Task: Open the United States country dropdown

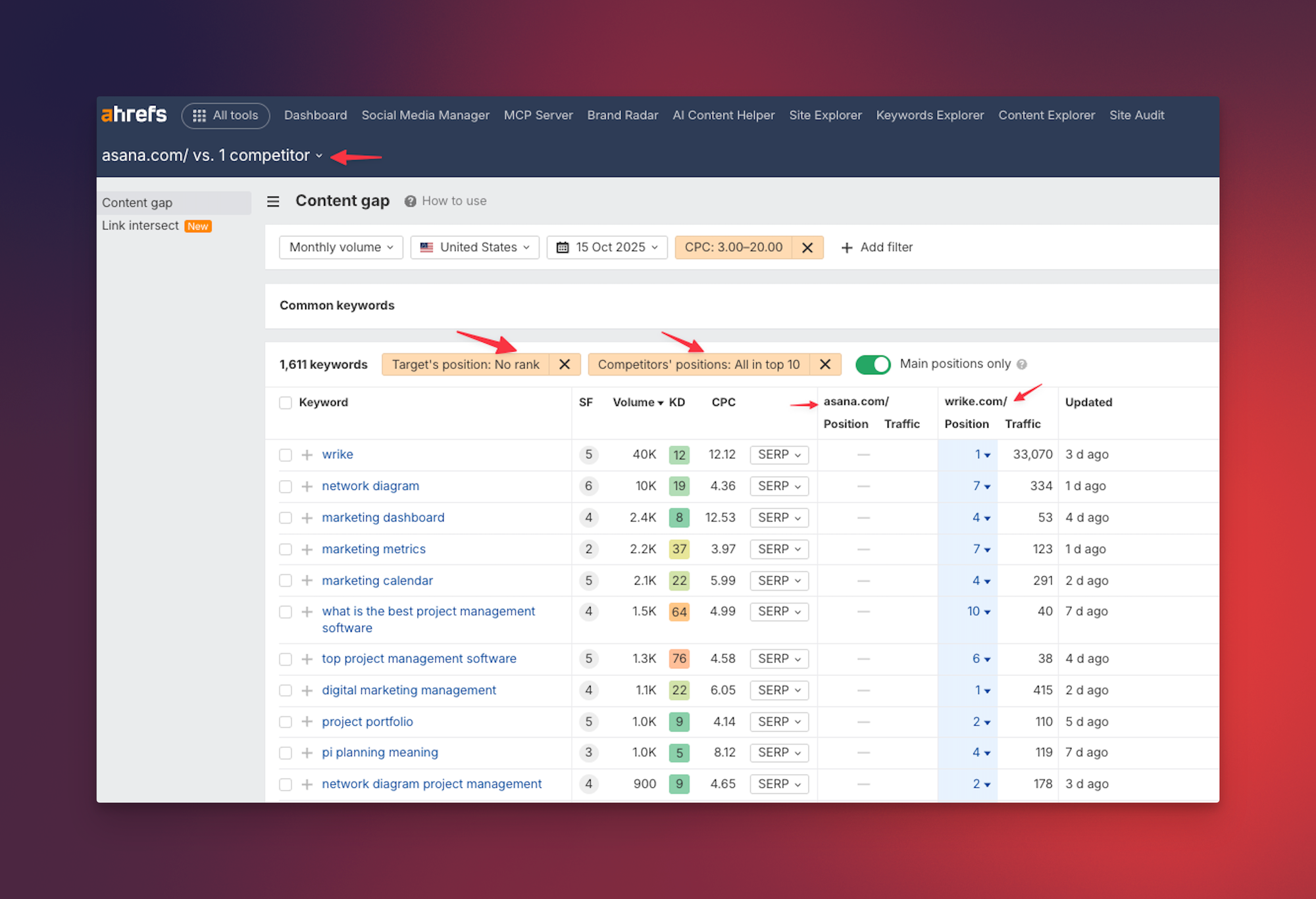Action: (x=474, y=247)
